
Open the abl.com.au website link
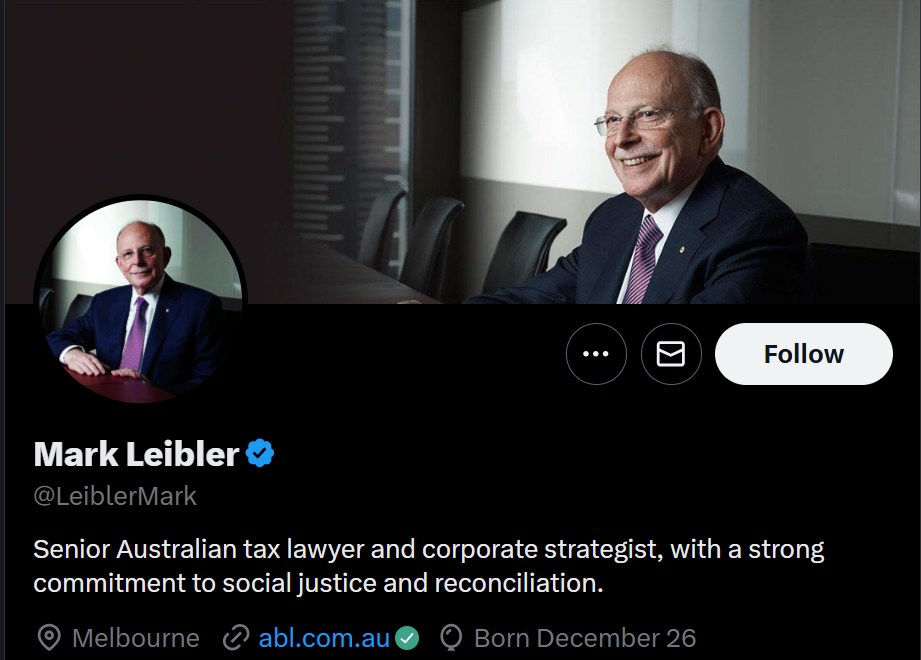pyautogui.click(x=324, y=638)
